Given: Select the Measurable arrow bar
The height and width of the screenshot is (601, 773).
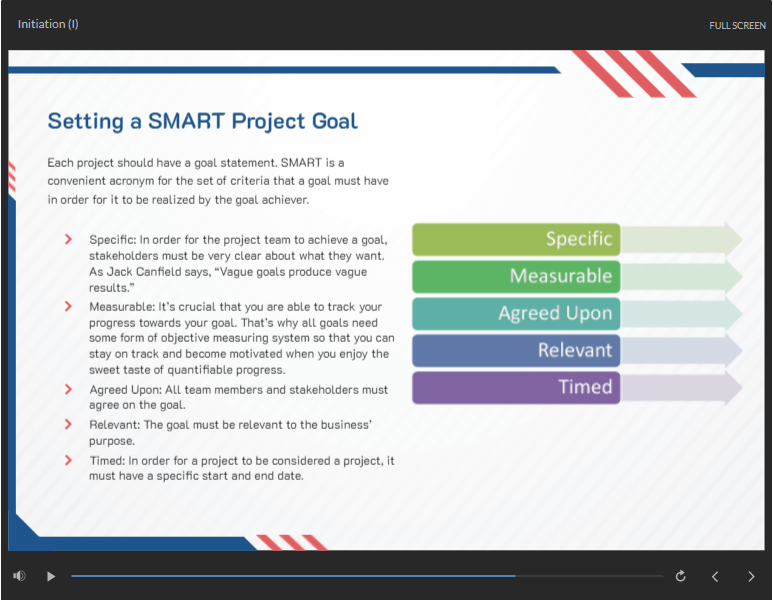Looking at the screenshot, I should tap(577, 277).
